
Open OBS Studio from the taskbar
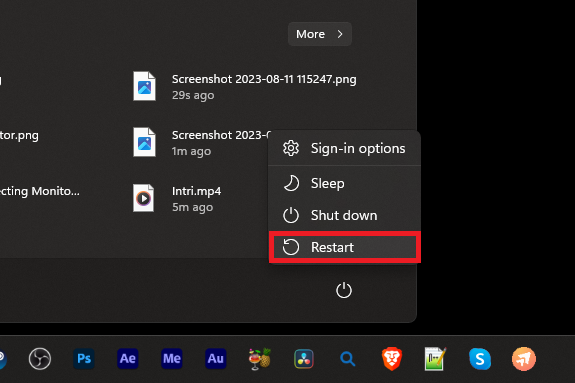click(40, 358)
